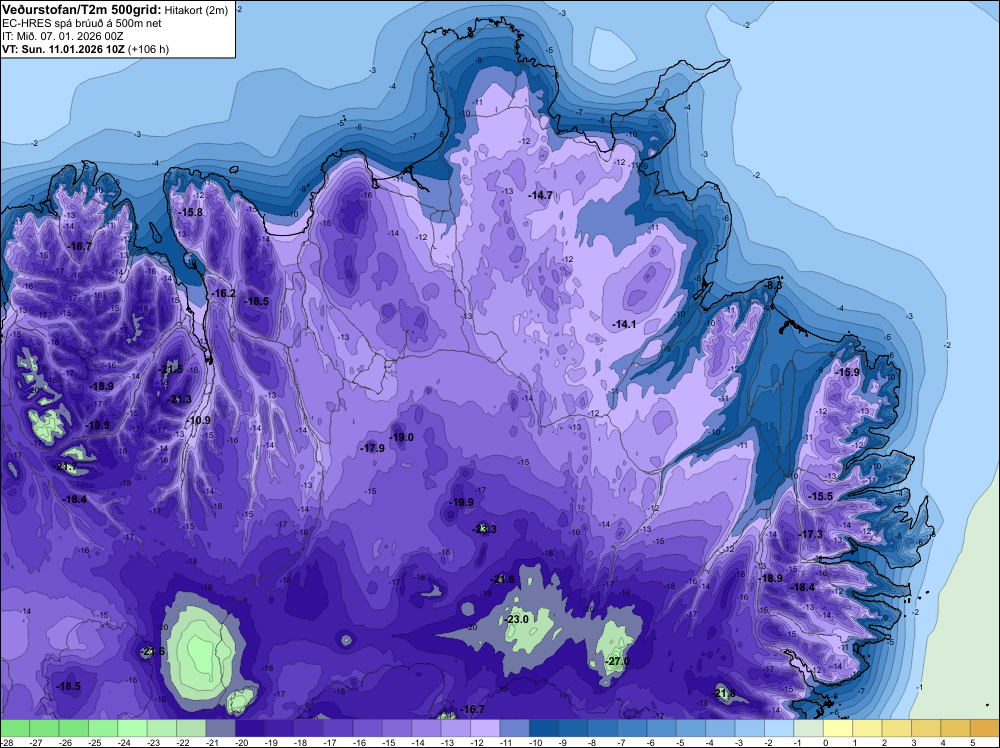The width and height of the screenshot is (1000, 748).
Task: Click the -18.7 temperature value
Action: [x=80, y=246]
